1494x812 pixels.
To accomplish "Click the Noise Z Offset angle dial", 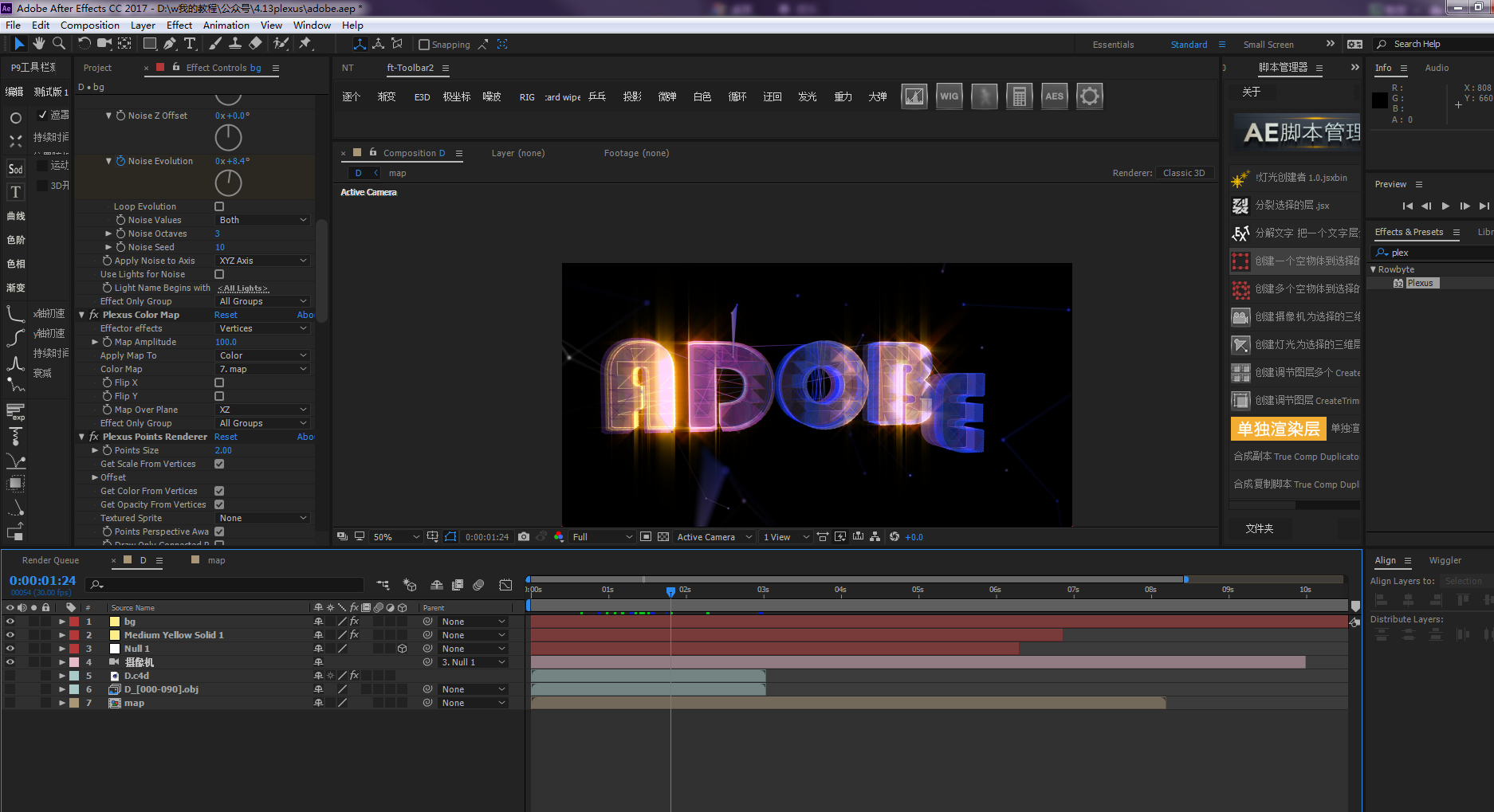I will pos(228,138).
